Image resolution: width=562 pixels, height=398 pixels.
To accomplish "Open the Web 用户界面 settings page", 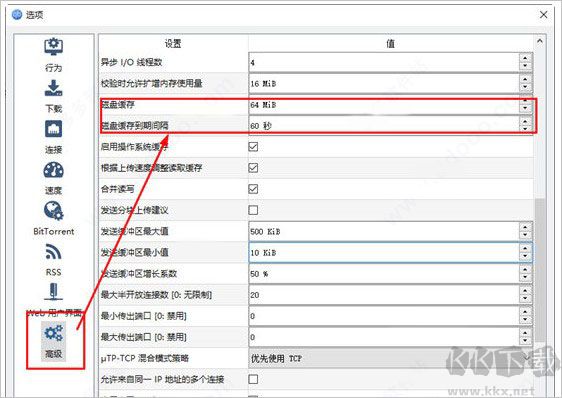I will click(53, 300).
